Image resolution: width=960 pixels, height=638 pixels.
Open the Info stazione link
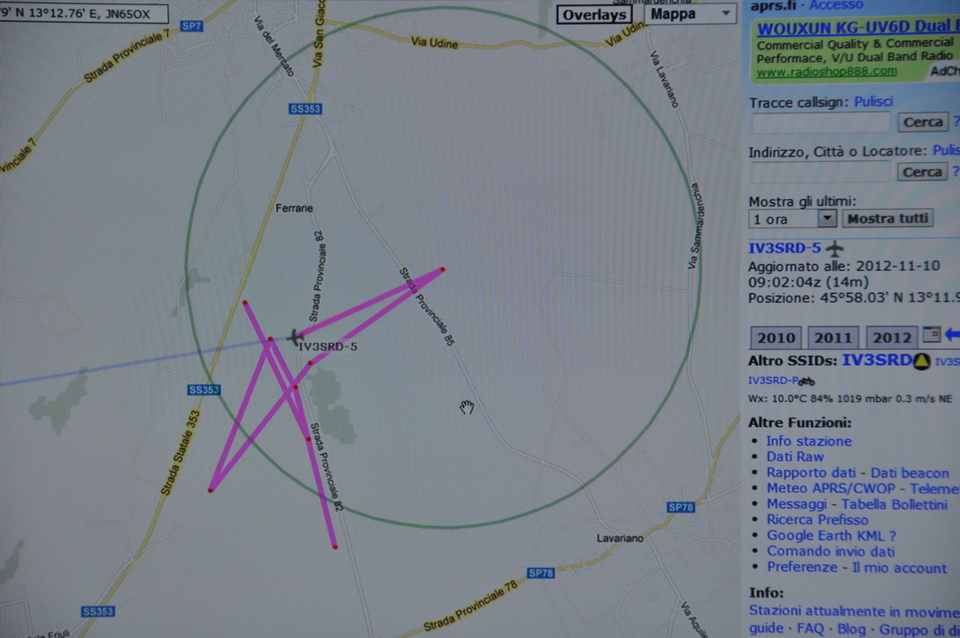click(x=809, y=441)
